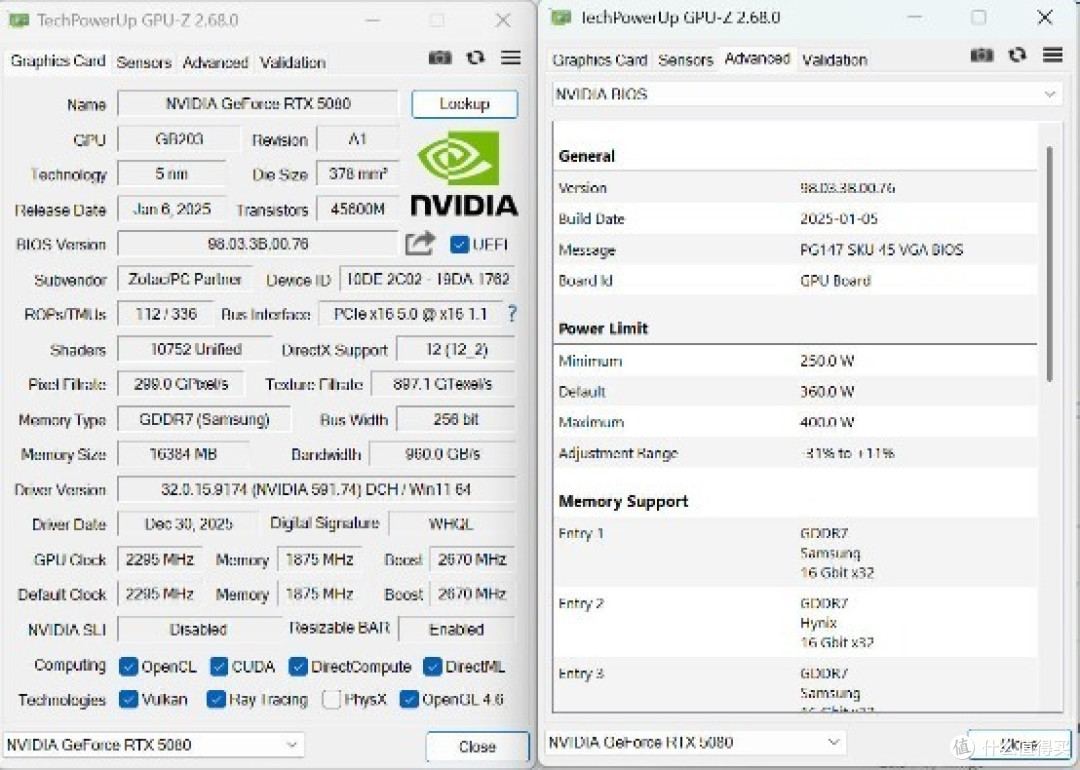
Task: Click the Subvendor field
Action: click(x=184, y=279)
